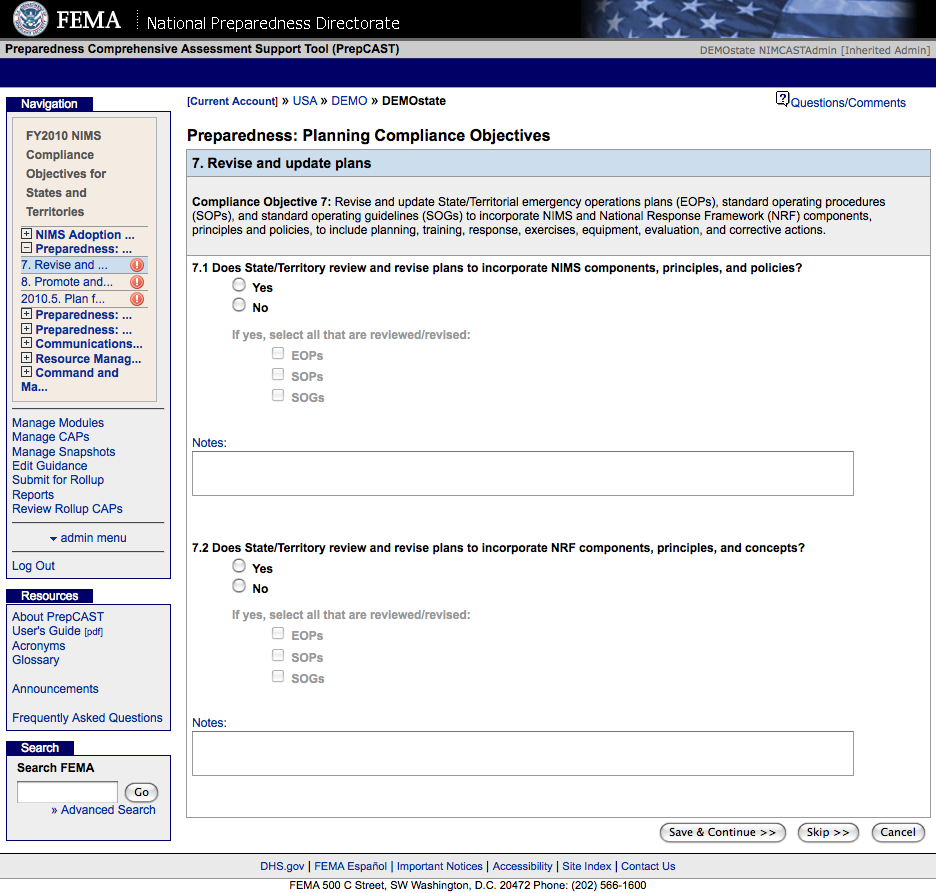Click the Notes box for question 7.1
The image size is (936, 893).
coord(522,473)
